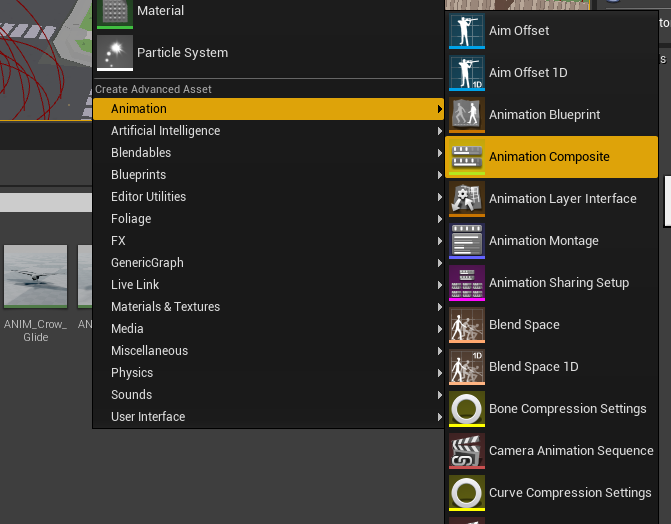Screen dimensions: 671x524
Task: Select Aim Offset 1D entry
Action: 551,73
